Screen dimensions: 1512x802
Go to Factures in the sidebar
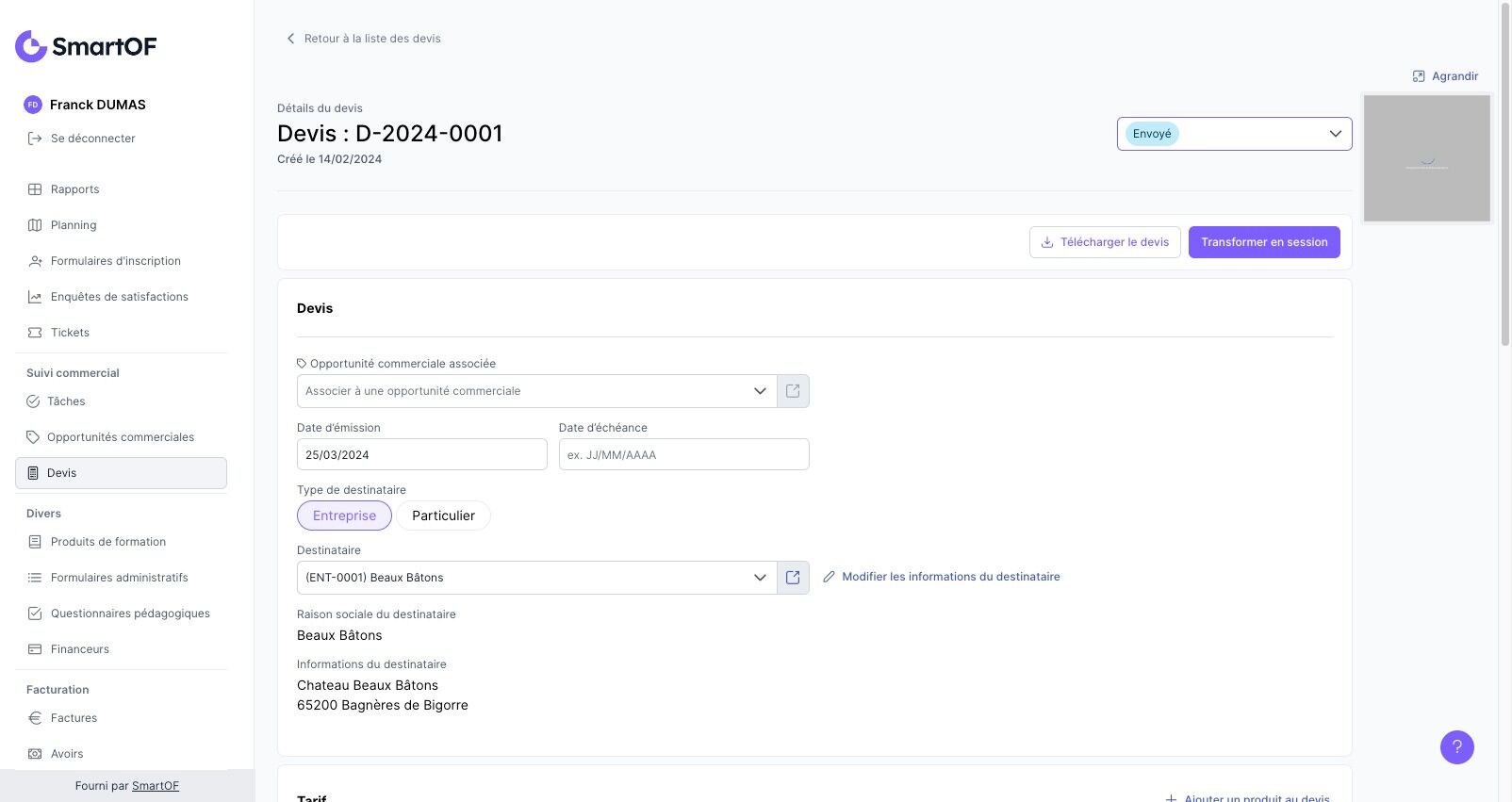click(74, 718)
